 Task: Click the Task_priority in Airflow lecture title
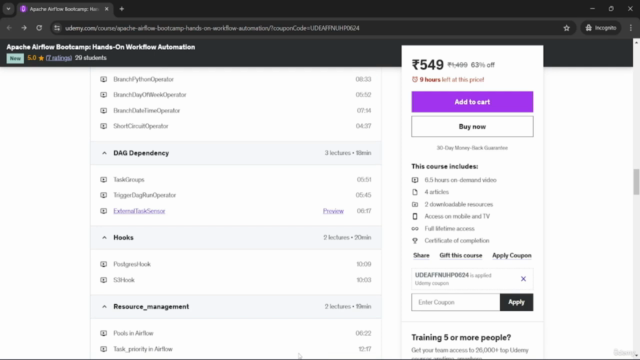(x=143, y=349)
